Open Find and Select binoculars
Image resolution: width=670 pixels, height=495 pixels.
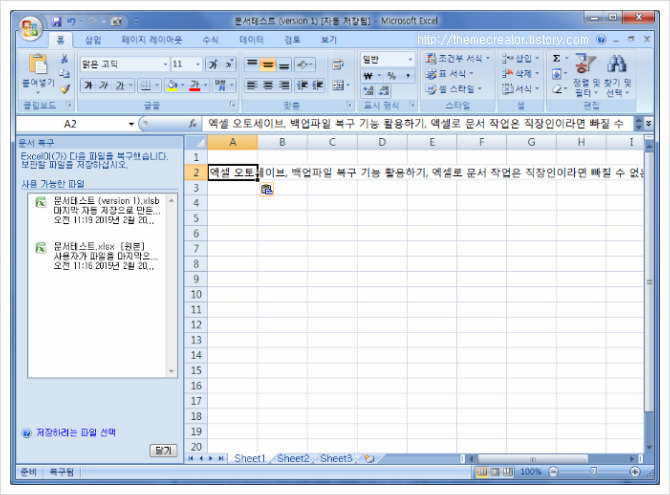point(617,76)
